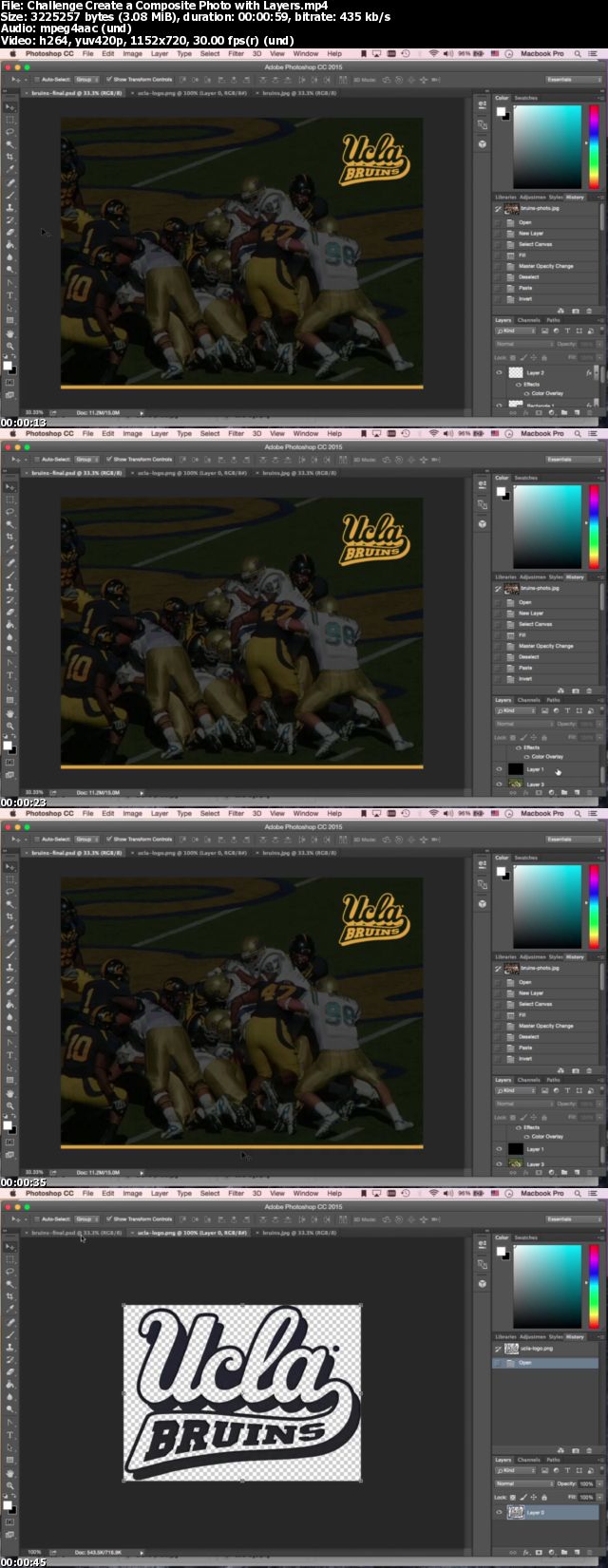Select the Rectangular Marquee tool in the 00:00:13 frame
608x1568 pixels.
[x=10, y=120]
